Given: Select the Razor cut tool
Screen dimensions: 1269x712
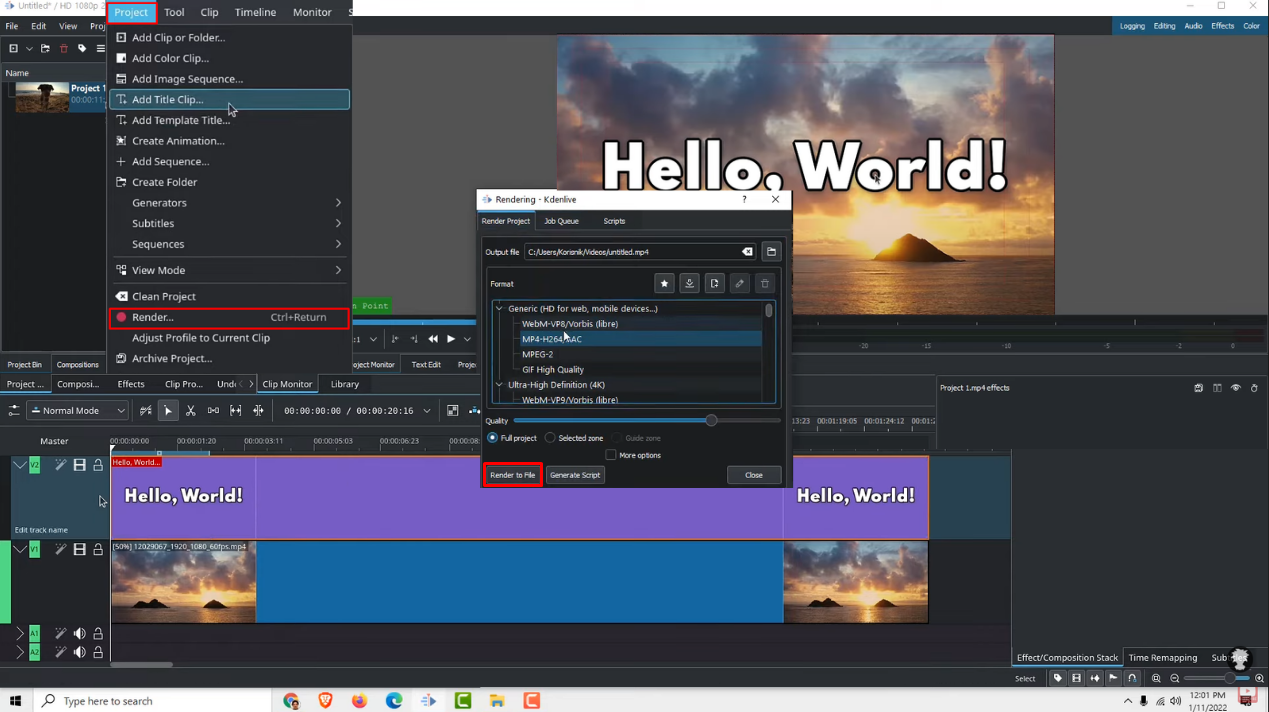Looking at the screenshot, I should click(190, 409).
